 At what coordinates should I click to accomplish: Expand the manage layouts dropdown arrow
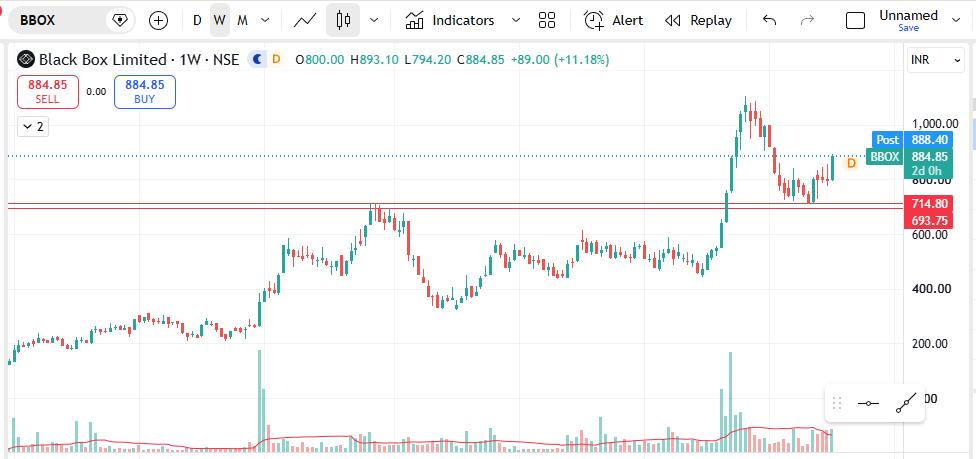[956, 21]
